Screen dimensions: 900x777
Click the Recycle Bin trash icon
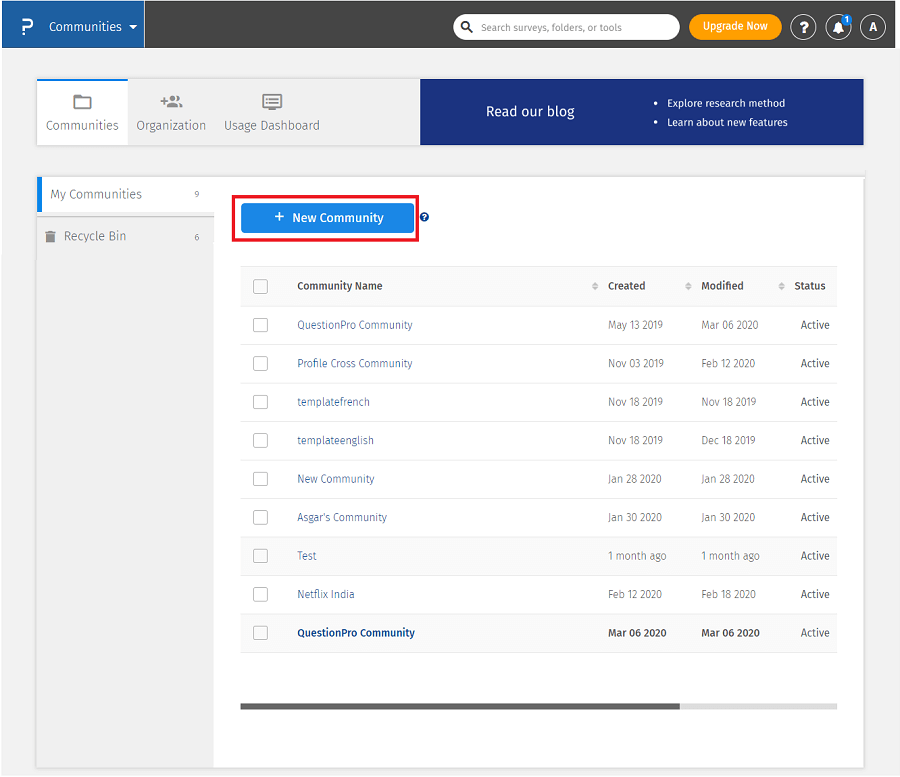tap(50, 237)
